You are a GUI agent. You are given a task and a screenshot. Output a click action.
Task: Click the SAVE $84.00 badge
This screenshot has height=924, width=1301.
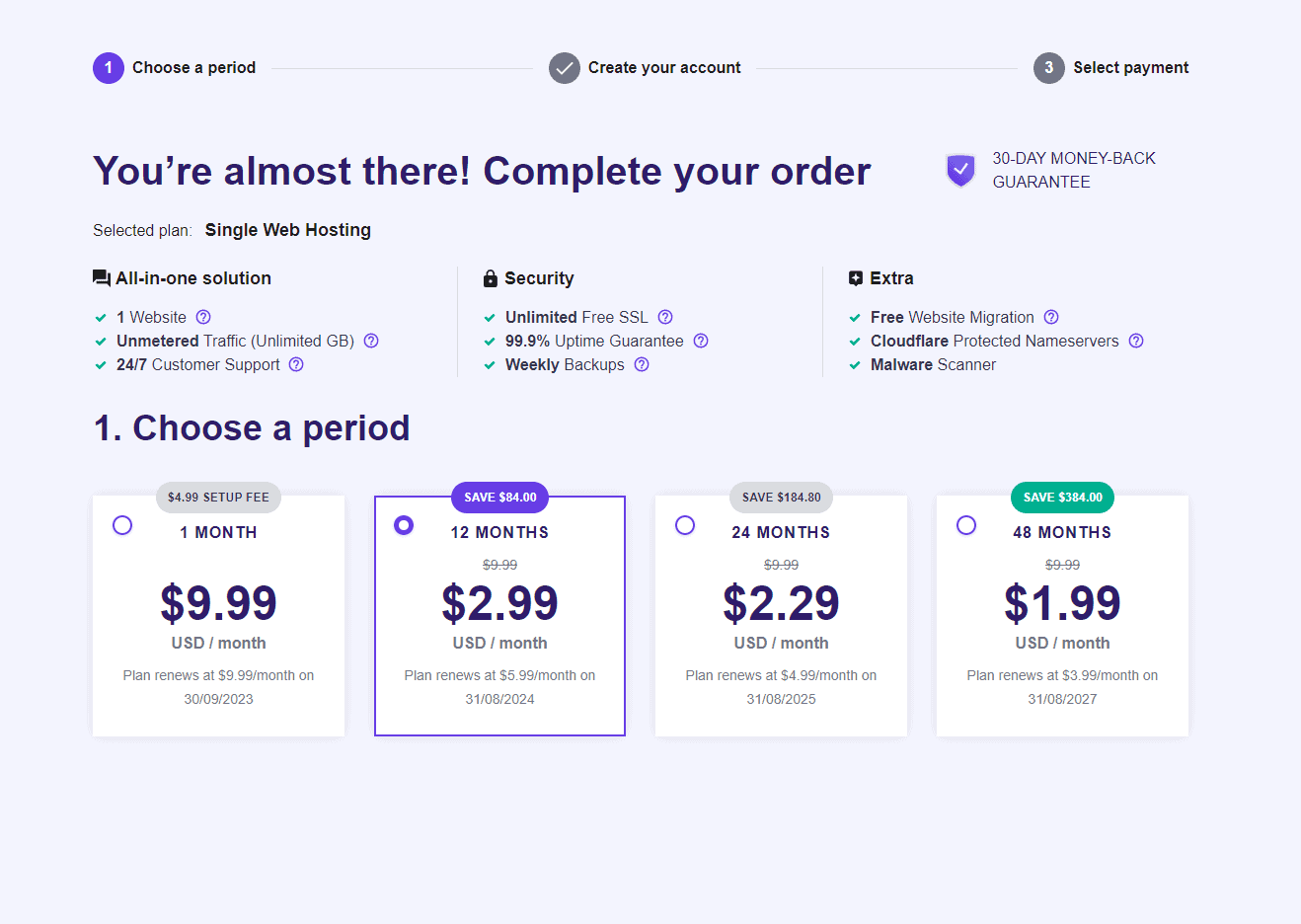[x=500, y=498]
